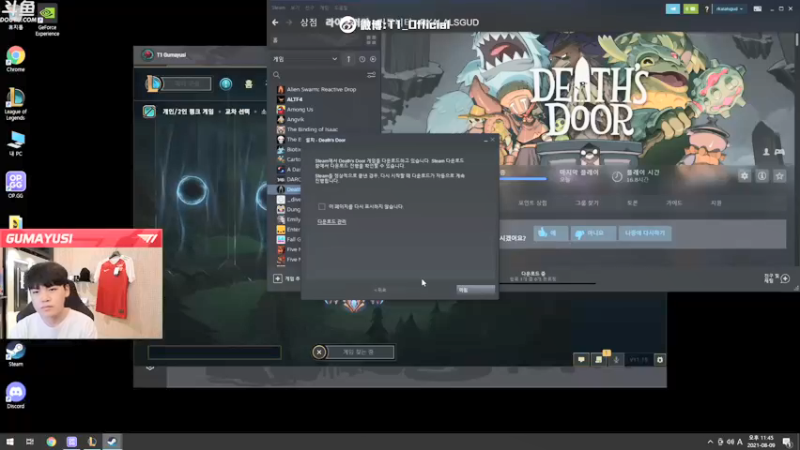Click the Finish button in the install dialog

point(475,290)
